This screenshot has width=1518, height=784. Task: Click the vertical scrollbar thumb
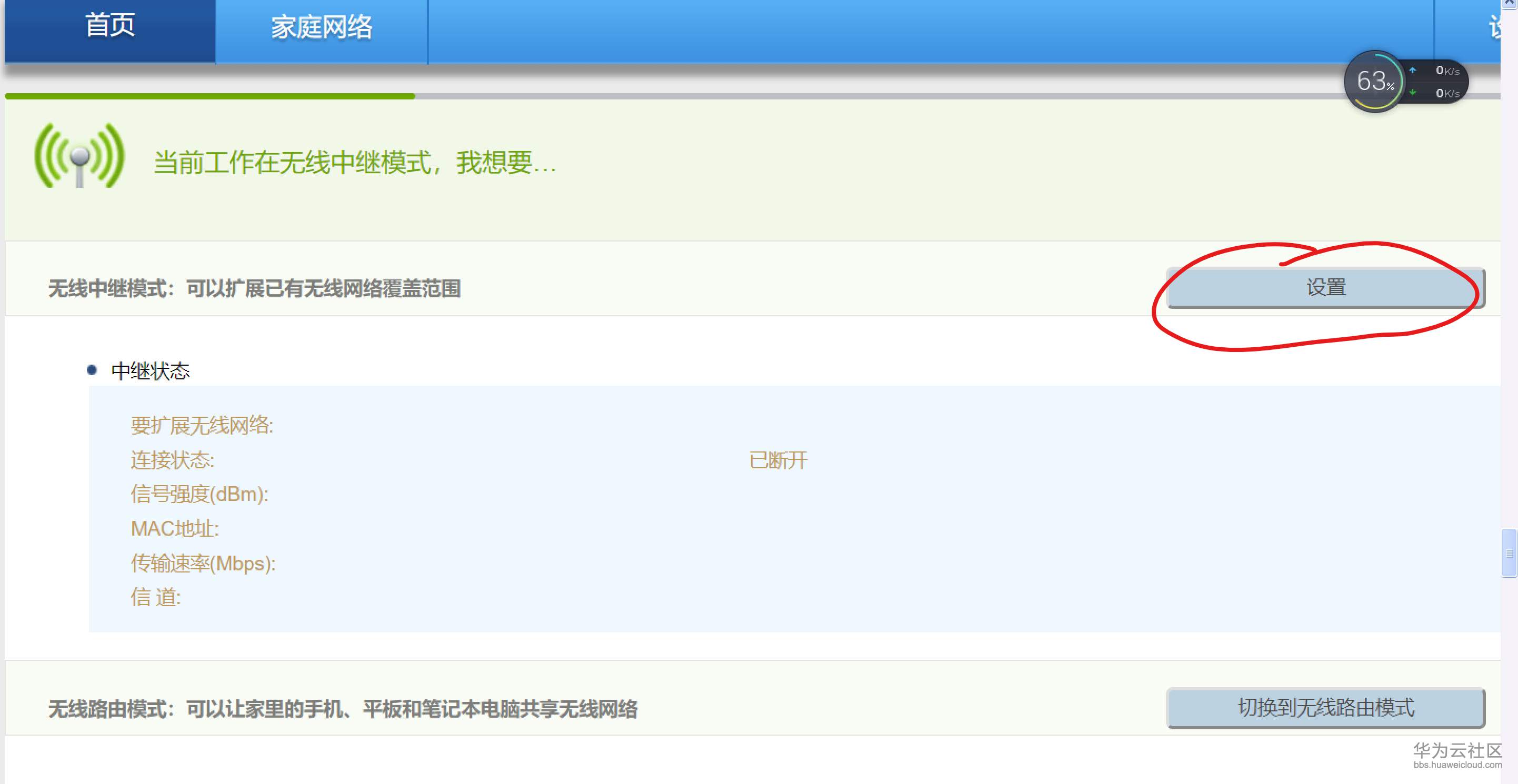click(x=1509, y=552)
